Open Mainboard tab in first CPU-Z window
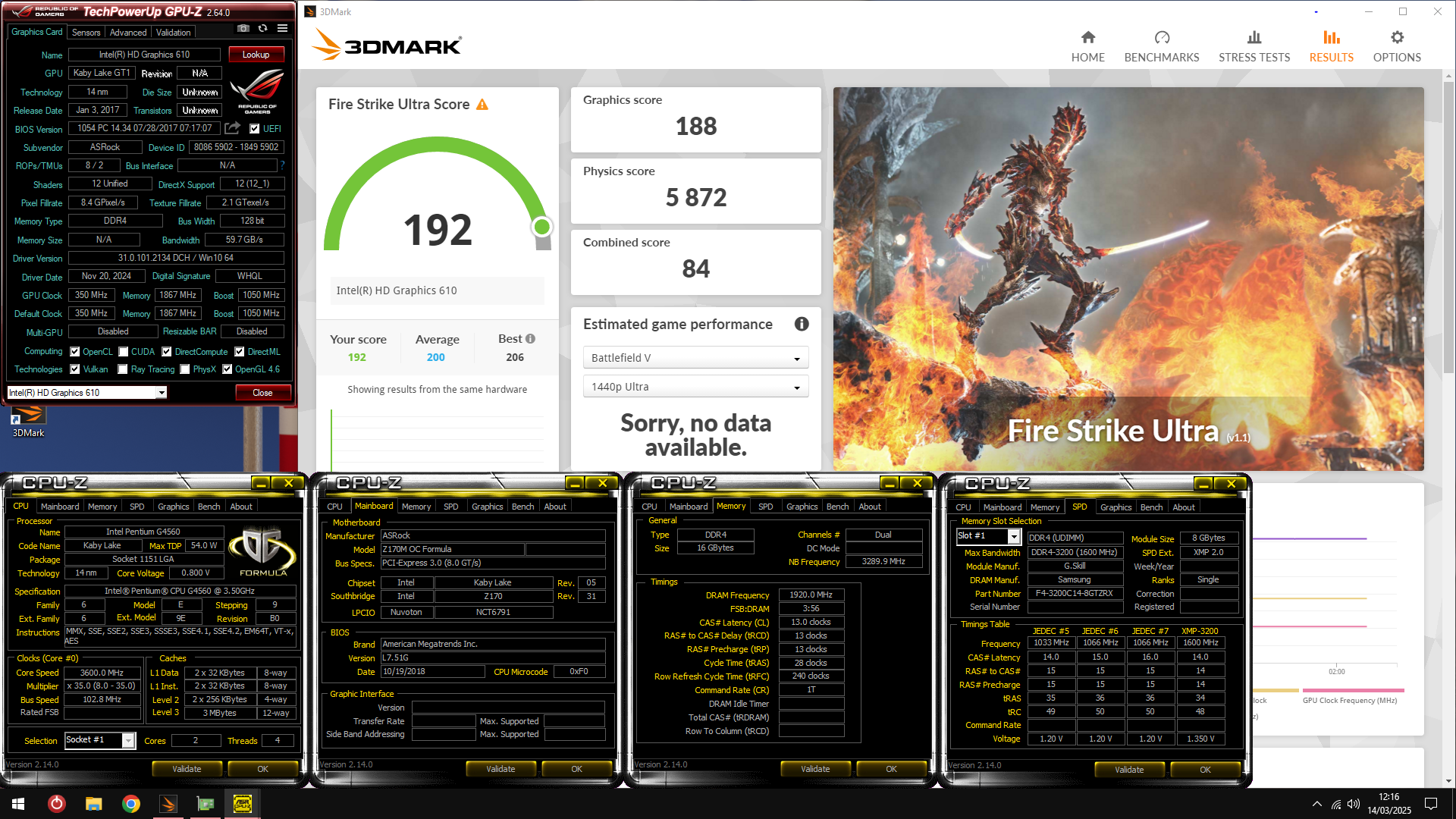This screenshot has width=1456, height=819. [x=60, y=507]
